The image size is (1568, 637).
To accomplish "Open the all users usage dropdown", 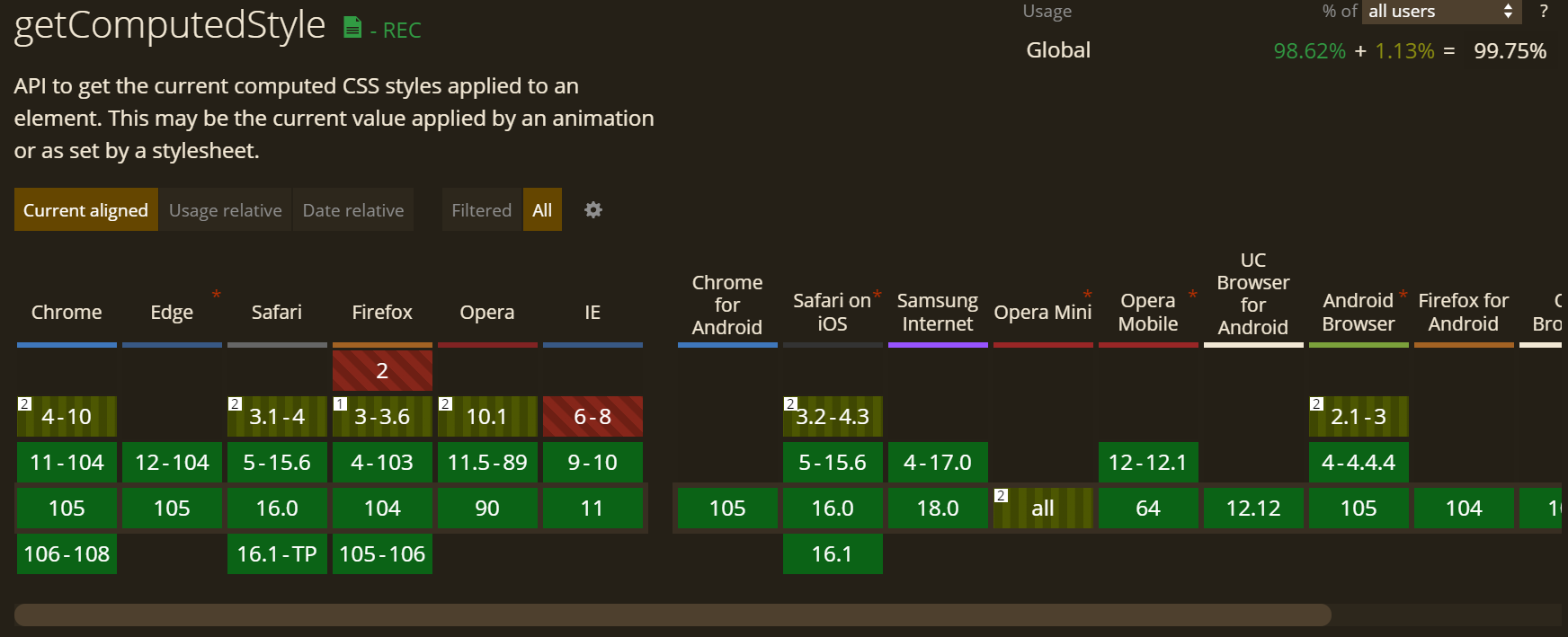I will pyautogui.click(x=1442, y=12).
